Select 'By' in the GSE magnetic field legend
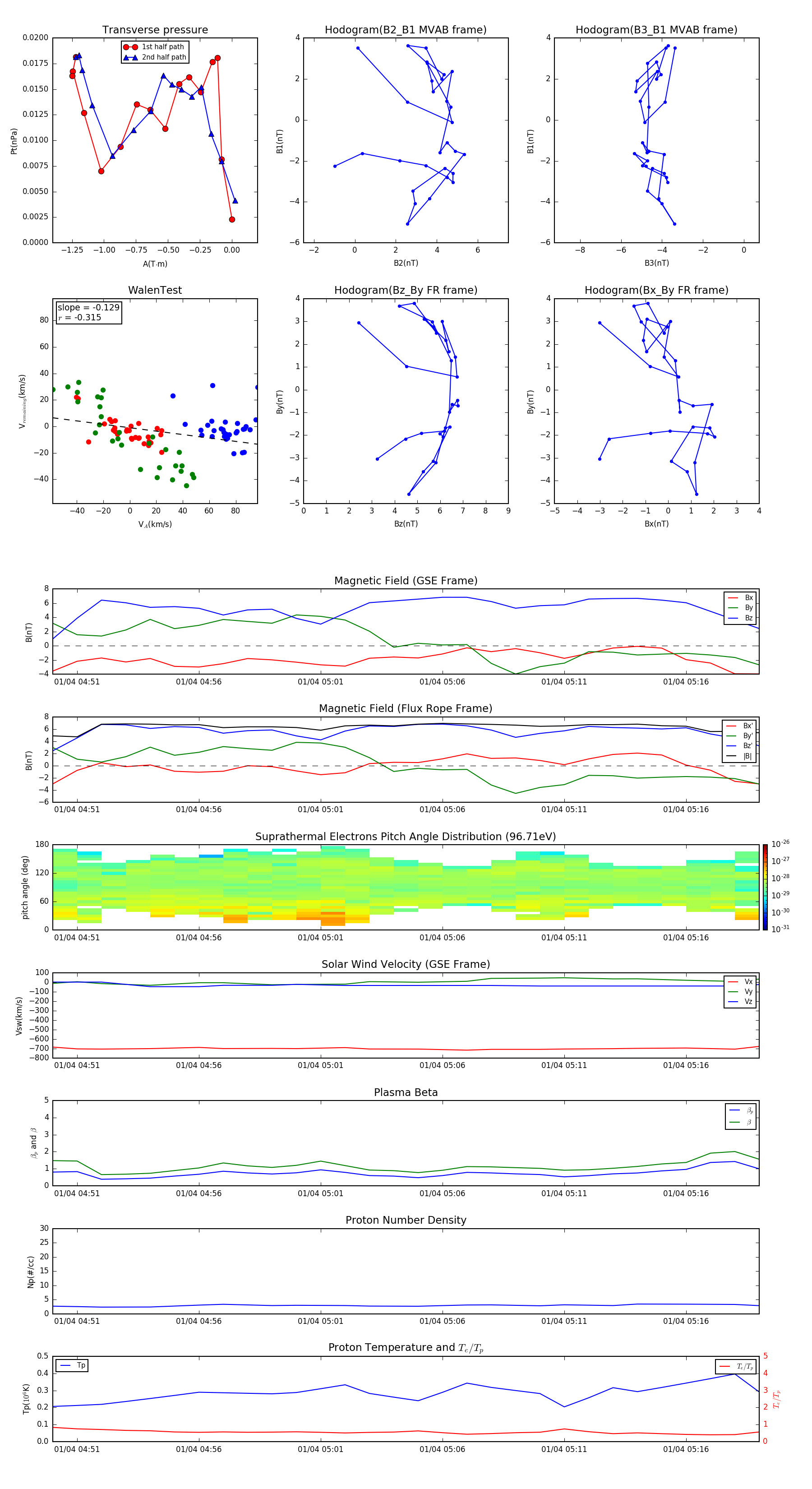Image resolution: width=812 pixels, height=1489 pixels. [x=740, y=607]
